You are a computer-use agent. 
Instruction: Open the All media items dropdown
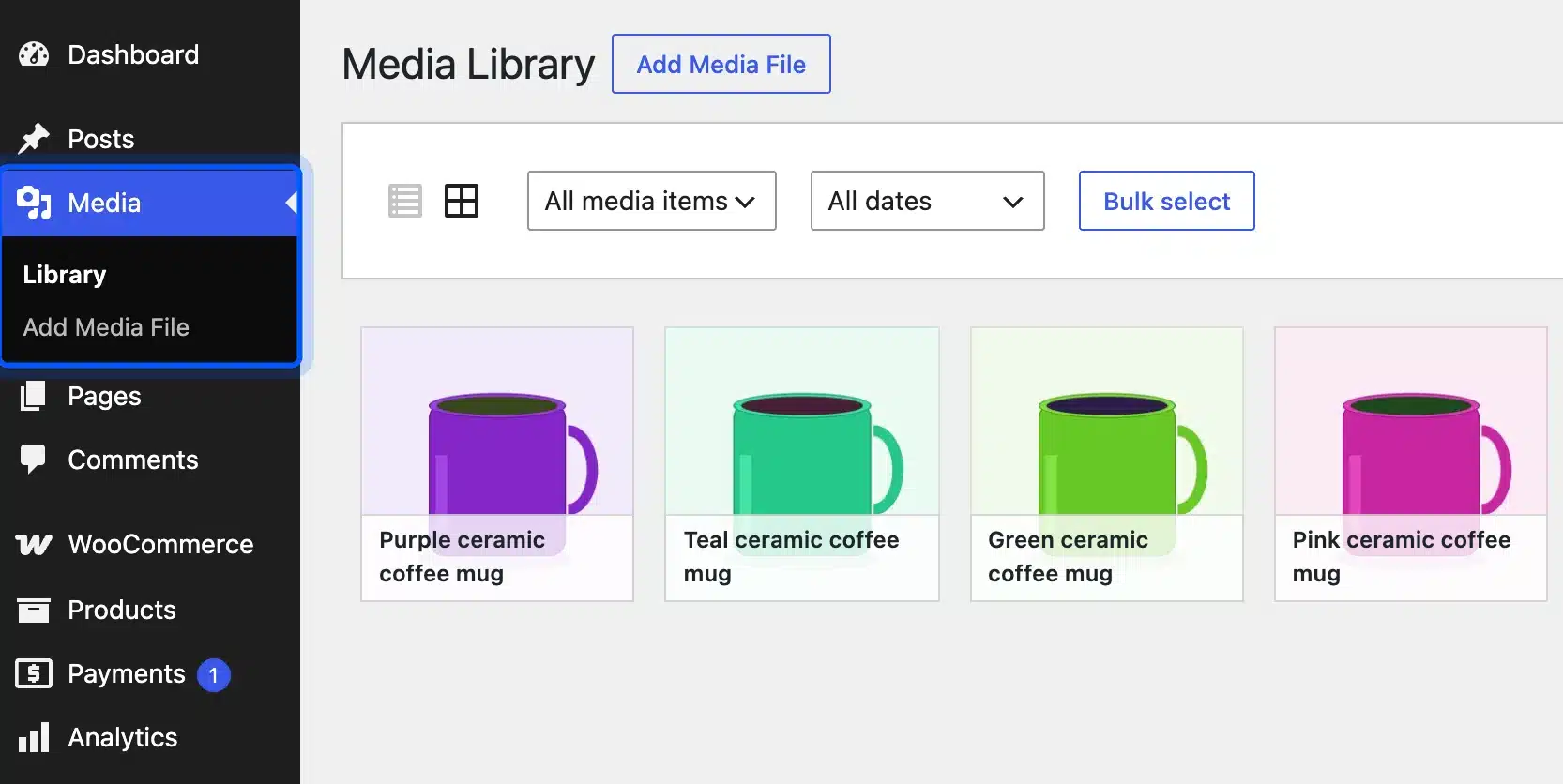(x=652, y=201)
